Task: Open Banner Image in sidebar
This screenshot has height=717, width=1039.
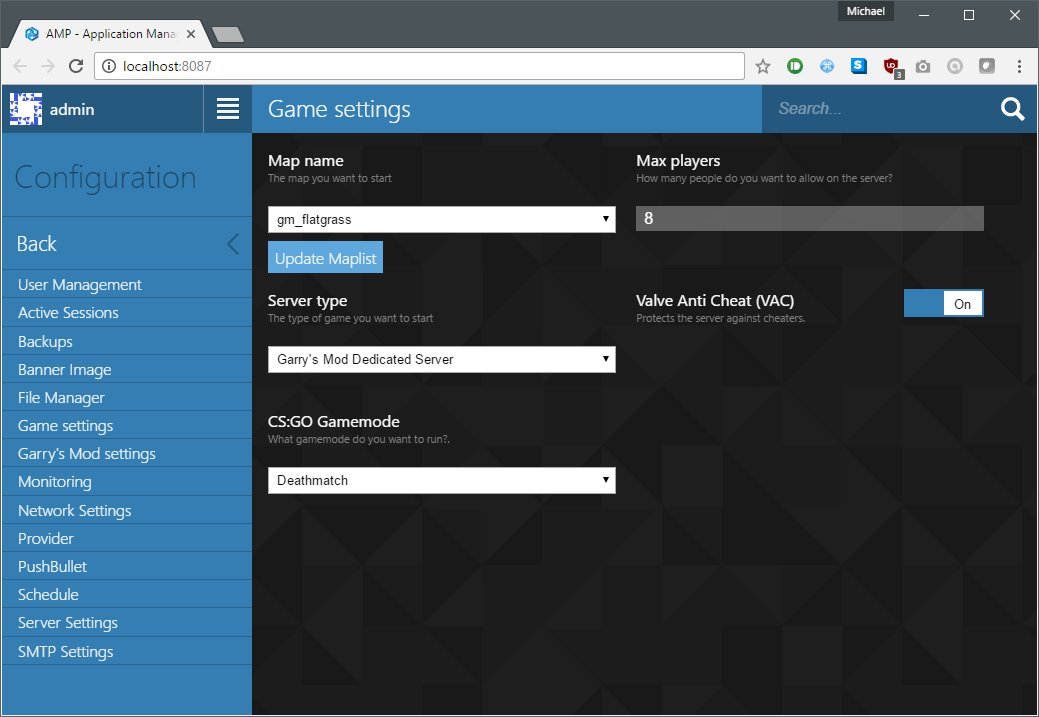Action: (x=127, y=370)
